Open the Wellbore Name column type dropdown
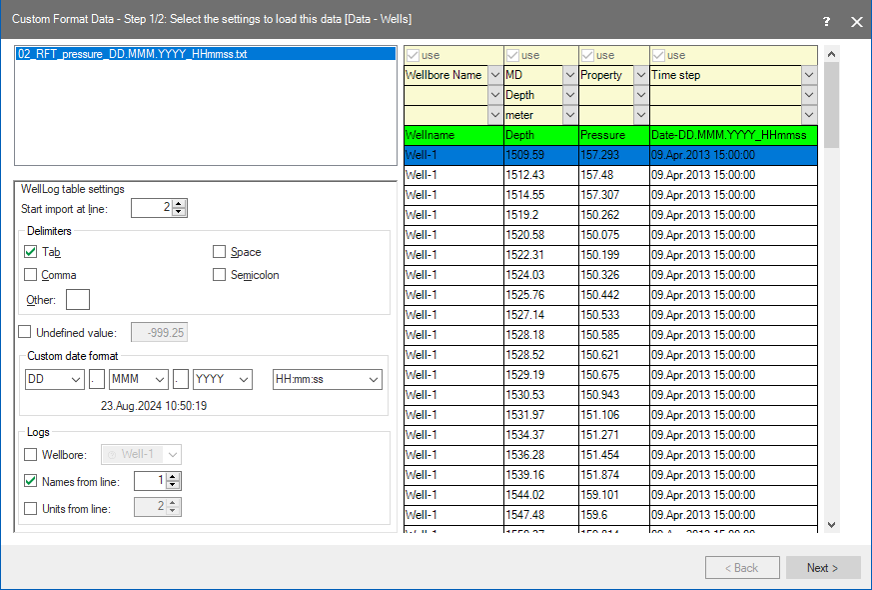872x590 pixels. click(494, 75)
